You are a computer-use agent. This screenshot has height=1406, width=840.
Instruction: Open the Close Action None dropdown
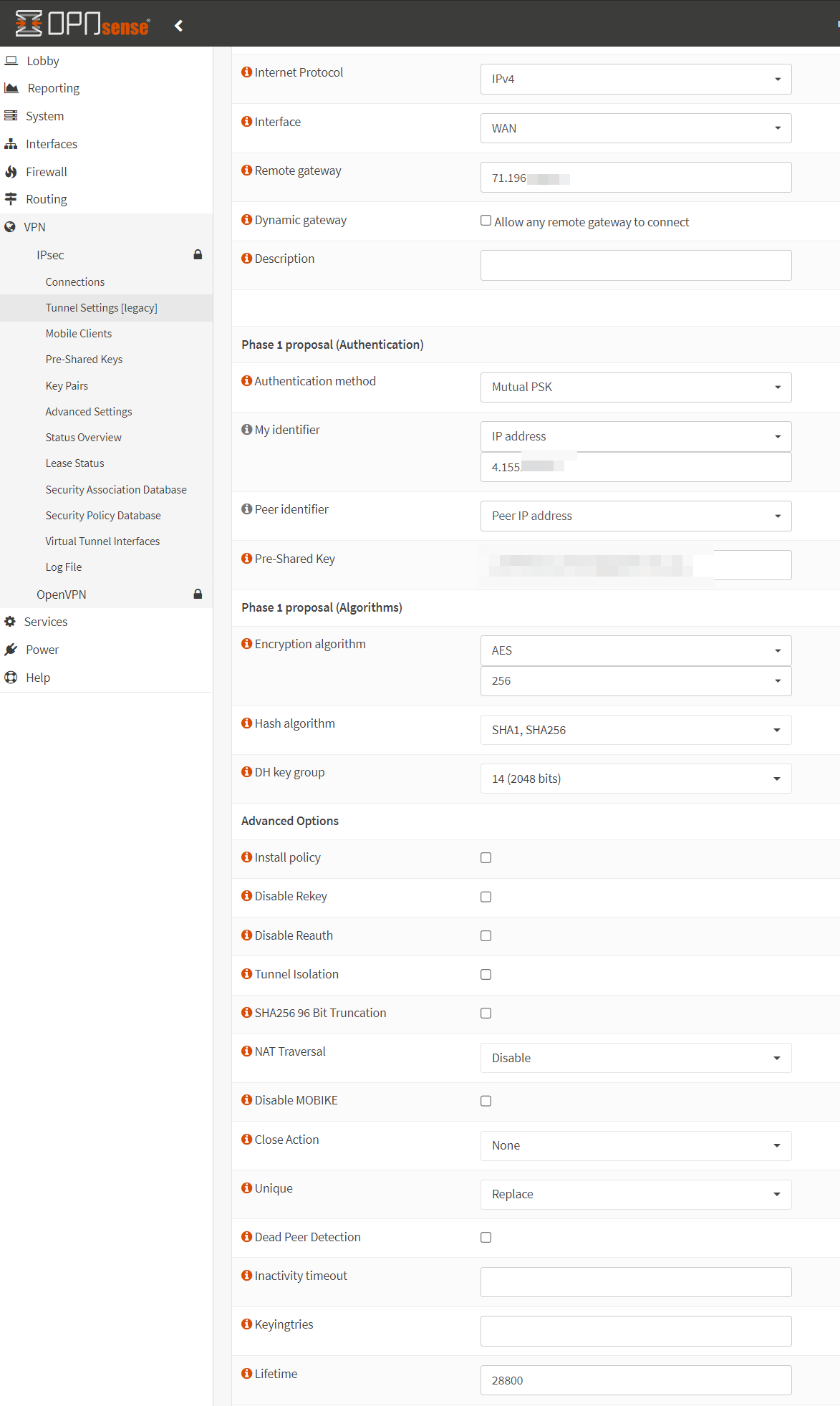point(636,1146)
